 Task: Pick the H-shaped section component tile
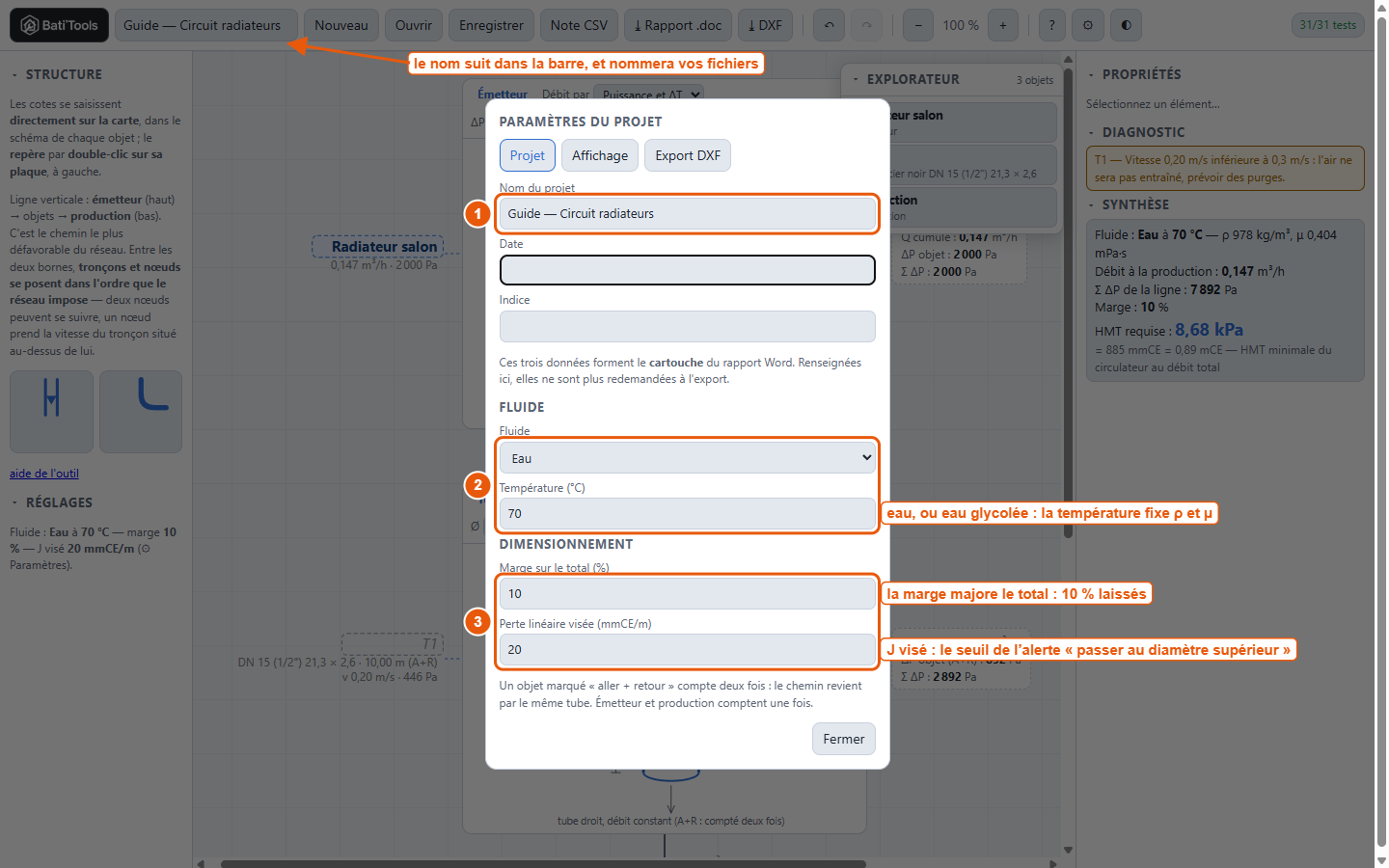coord(52,412)
